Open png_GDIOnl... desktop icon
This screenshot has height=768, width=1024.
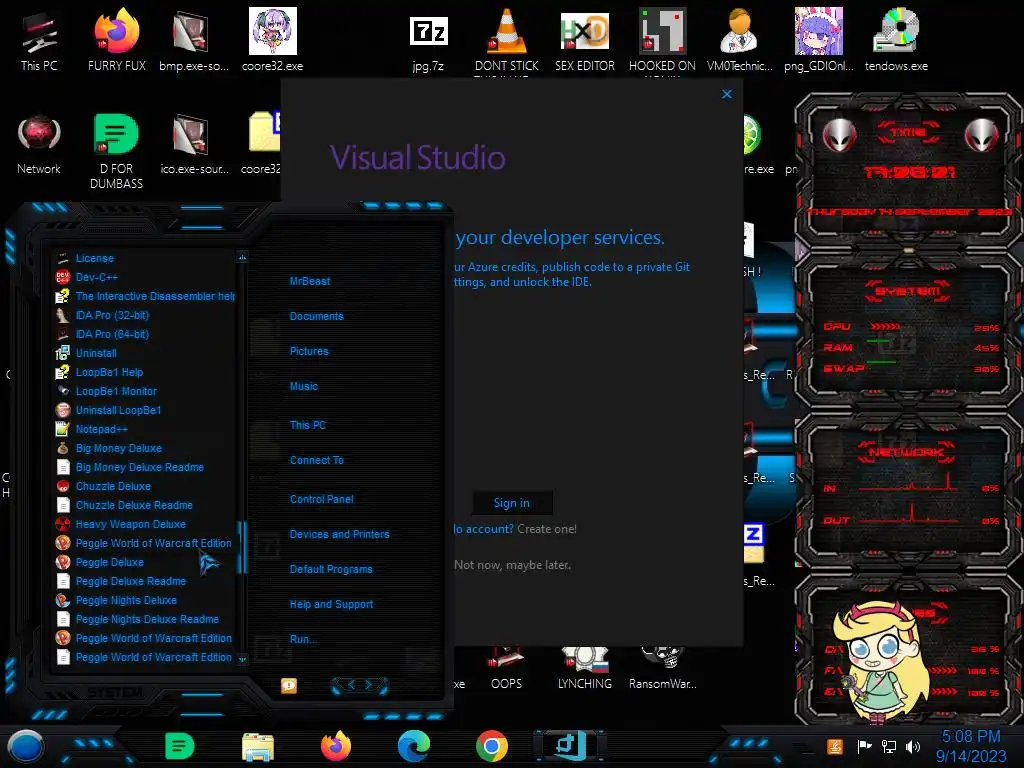coord(818,40)
